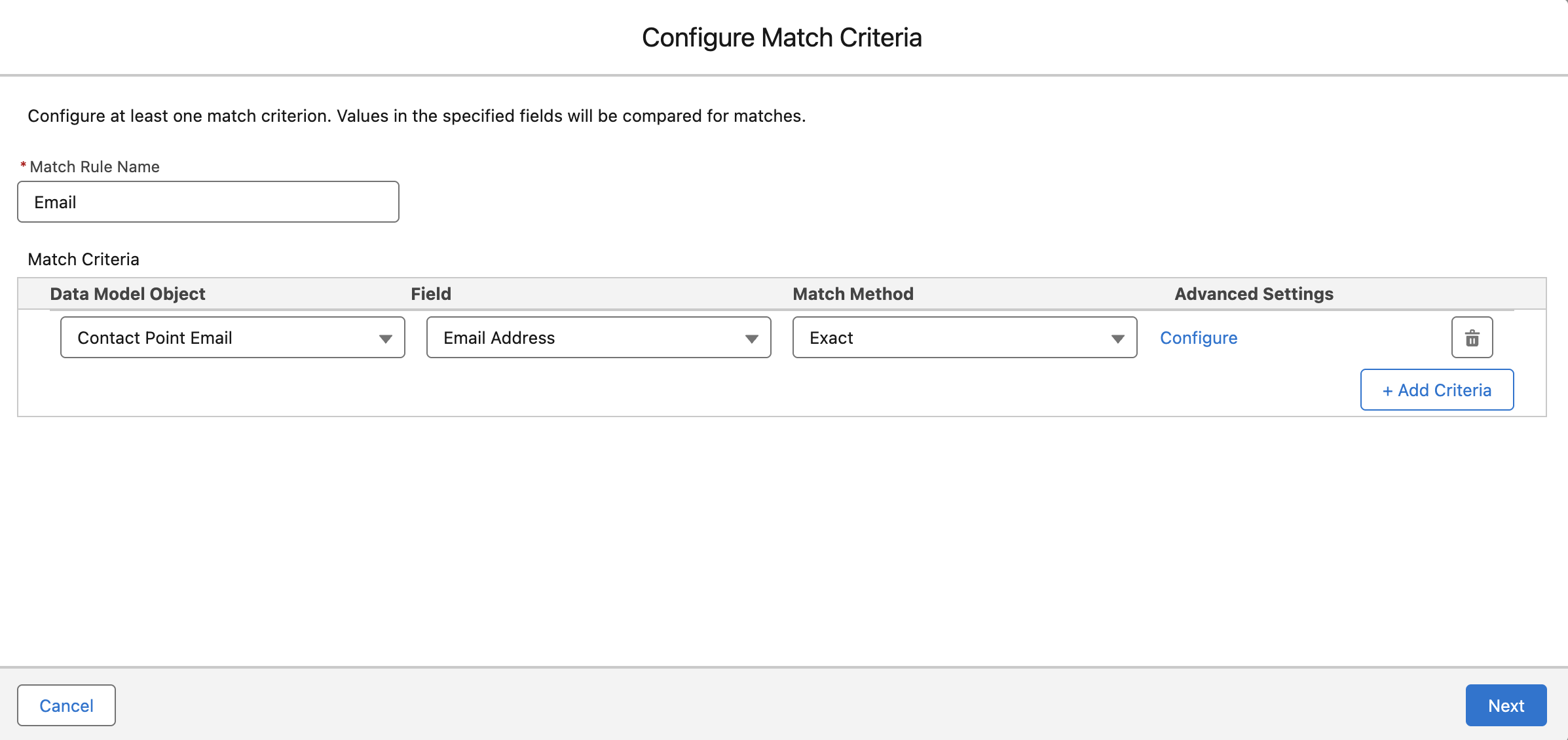Click the match criterion instruction text
The height and width of the screenshot is (740, 1568).
(x=417, y=116)
